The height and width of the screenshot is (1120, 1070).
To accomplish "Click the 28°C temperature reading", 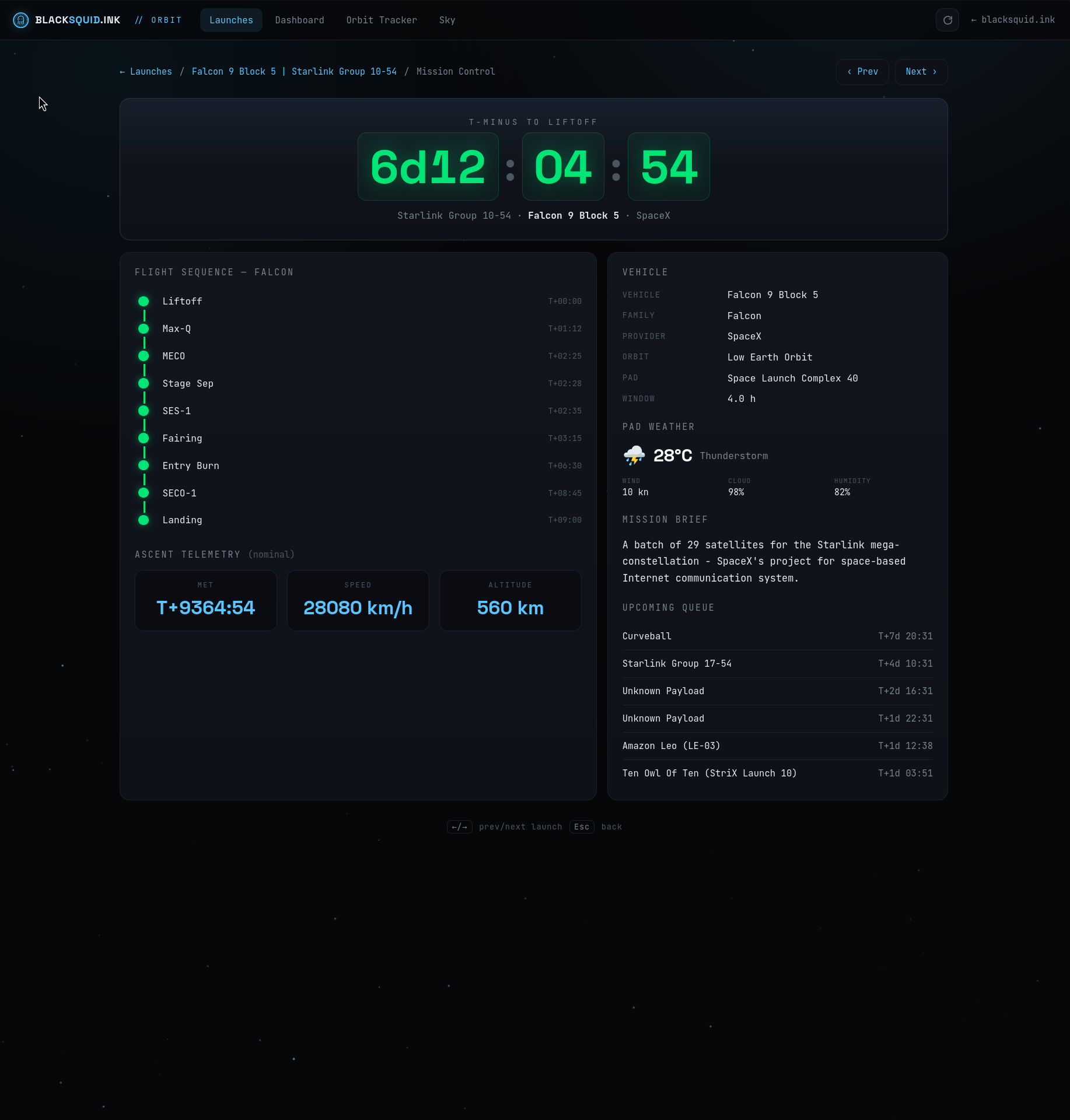I will pos(673,456).
